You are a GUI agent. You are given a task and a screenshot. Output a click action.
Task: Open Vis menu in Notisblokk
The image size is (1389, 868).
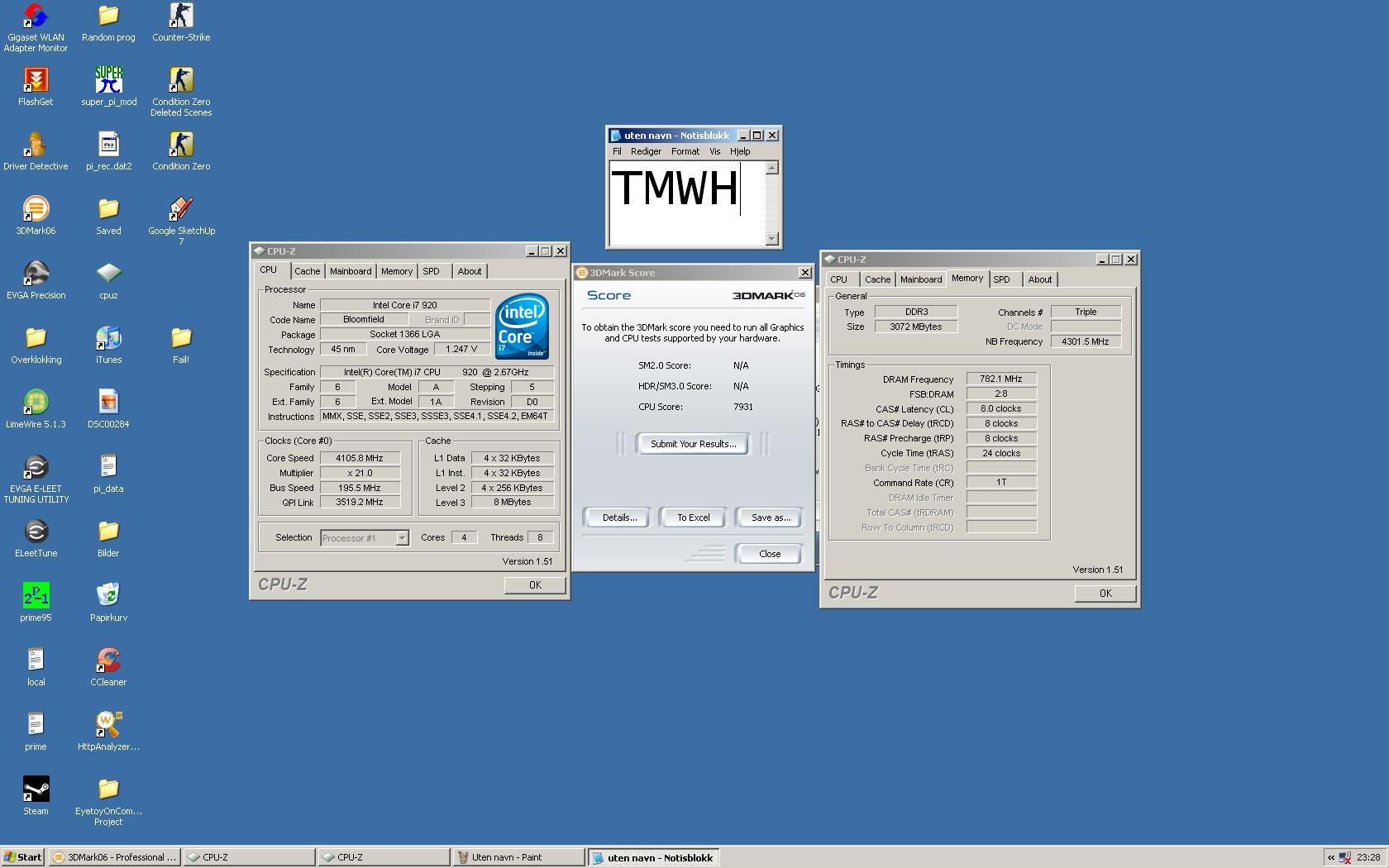coord(714,151)
